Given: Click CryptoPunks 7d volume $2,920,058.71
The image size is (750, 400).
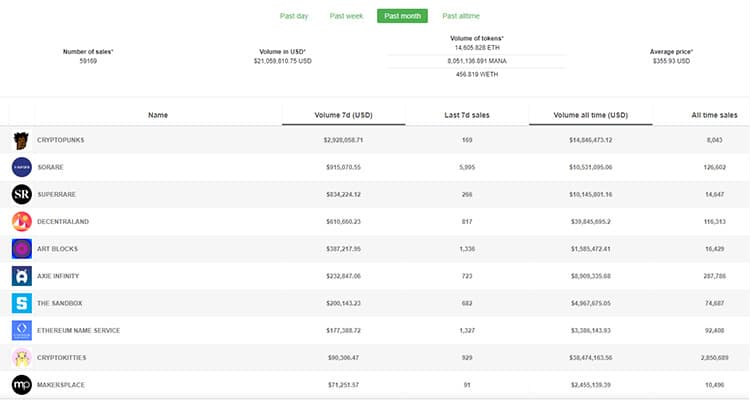Looking at the screenshot, I should tap(343, 140).
